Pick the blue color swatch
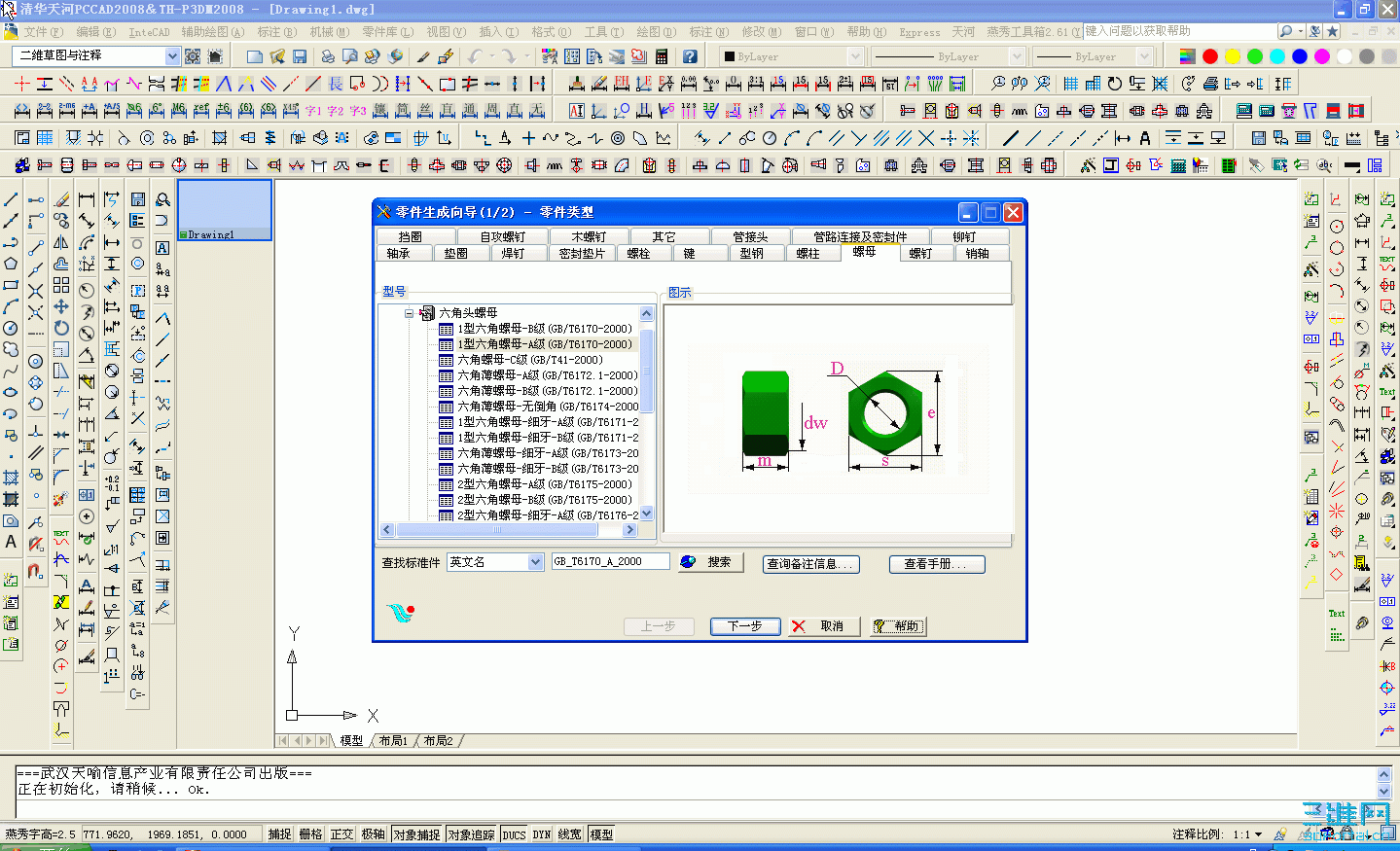 click(x=1300, y=56)
